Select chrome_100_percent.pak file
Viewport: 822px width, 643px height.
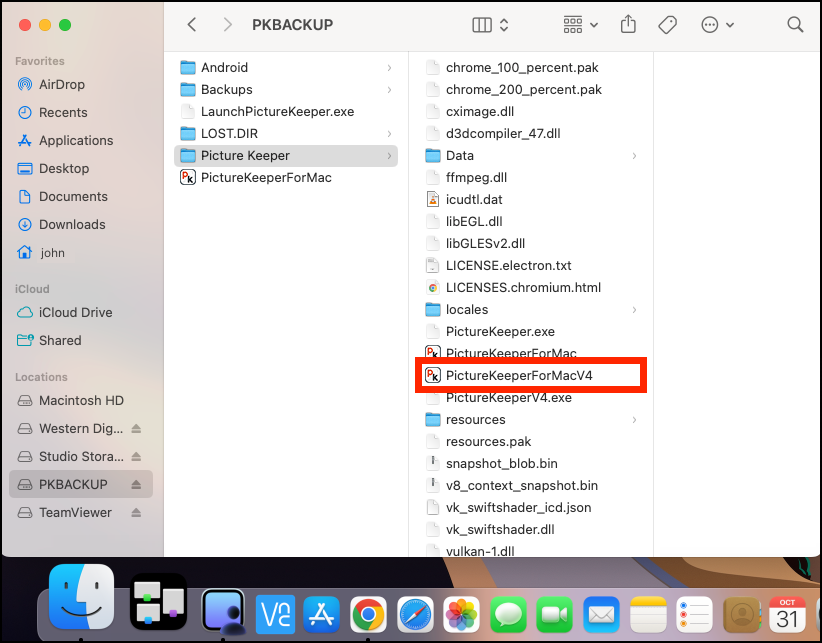click(531, 68)
